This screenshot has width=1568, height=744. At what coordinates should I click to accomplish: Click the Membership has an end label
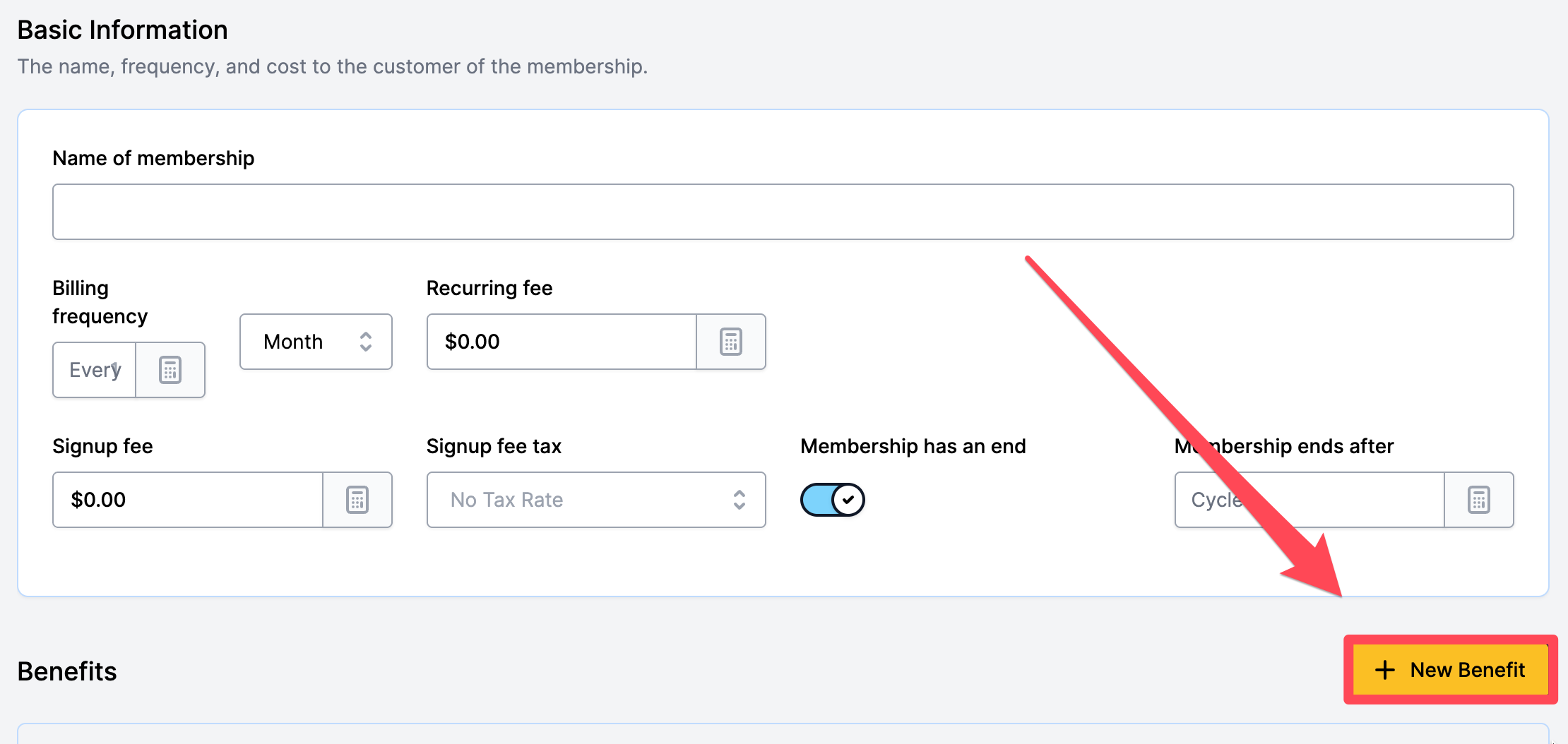click(x=913, y=446)
